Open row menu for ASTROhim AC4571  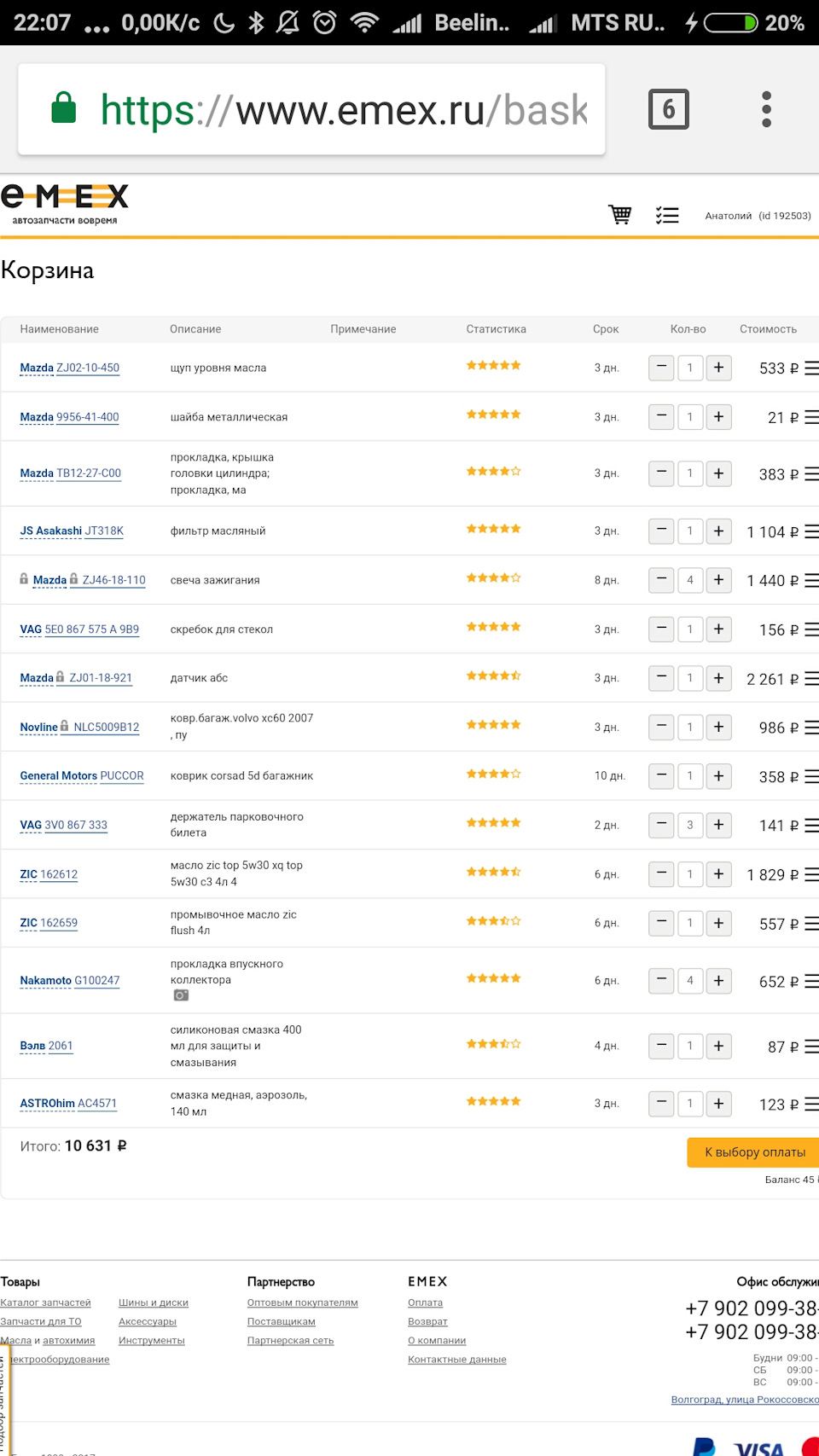pos(811,1105)
